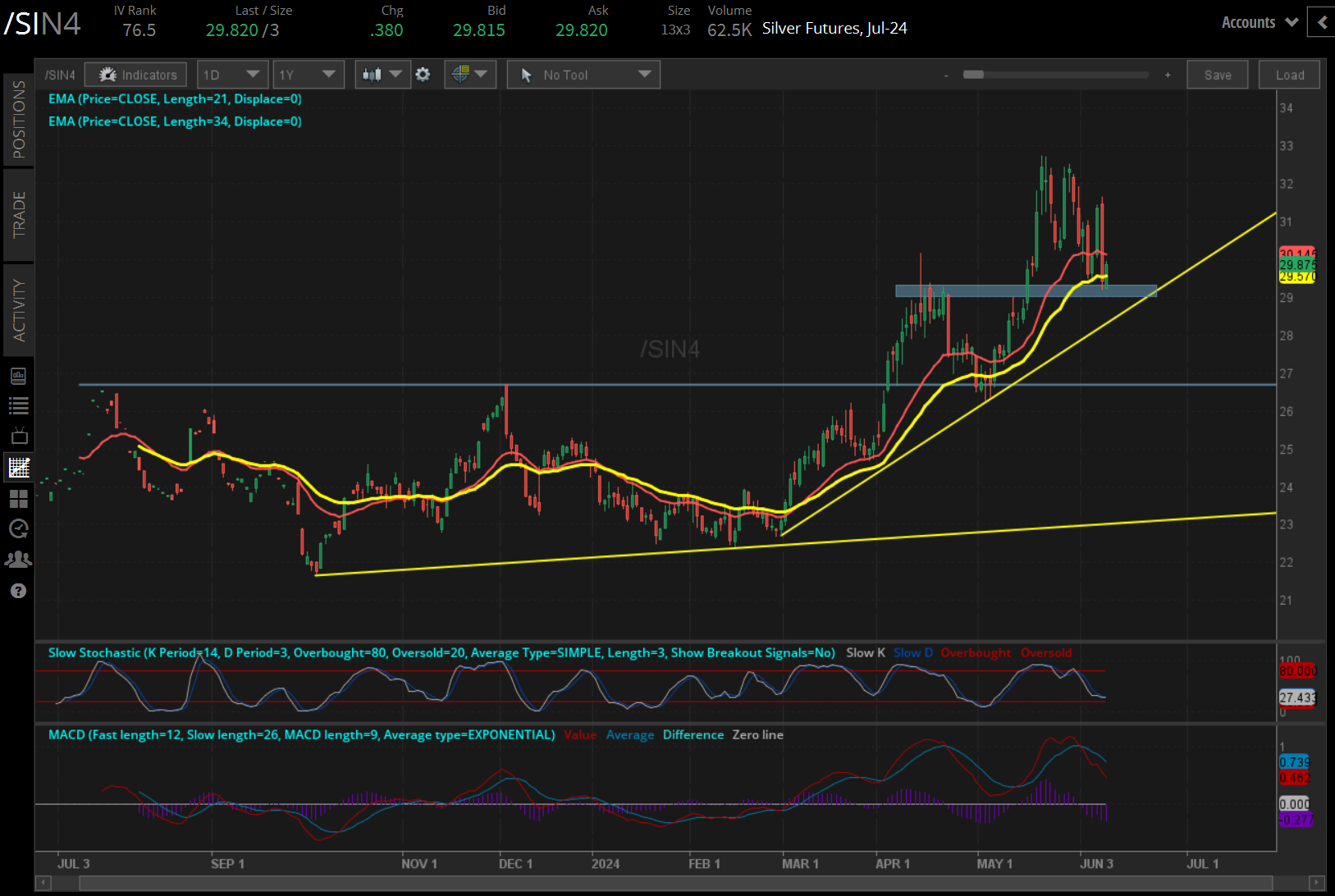Open the four-square grid layout icon
Image resolution: width=1335 pixels, height=896 pixels.
click(18, 499)
